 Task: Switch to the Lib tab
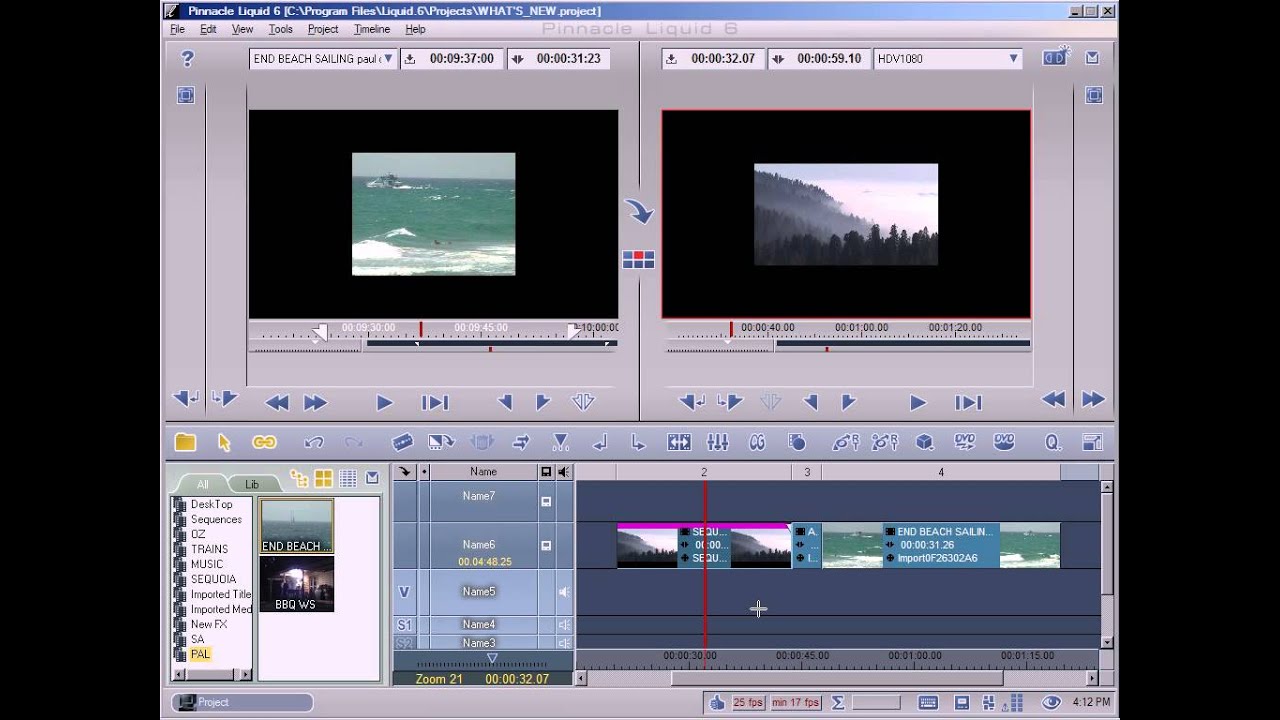point(252,484)
